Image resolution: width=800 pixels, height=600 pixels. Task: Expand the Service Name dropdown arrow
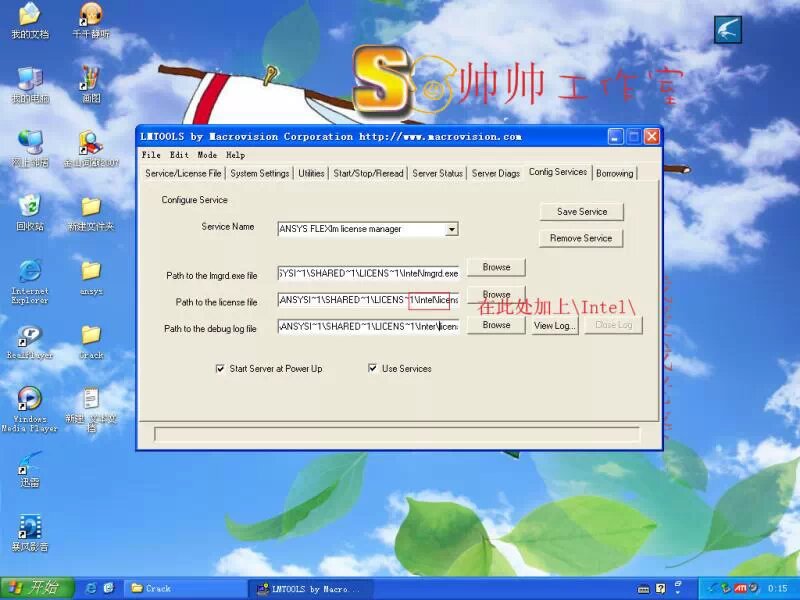tap(451, 229)
